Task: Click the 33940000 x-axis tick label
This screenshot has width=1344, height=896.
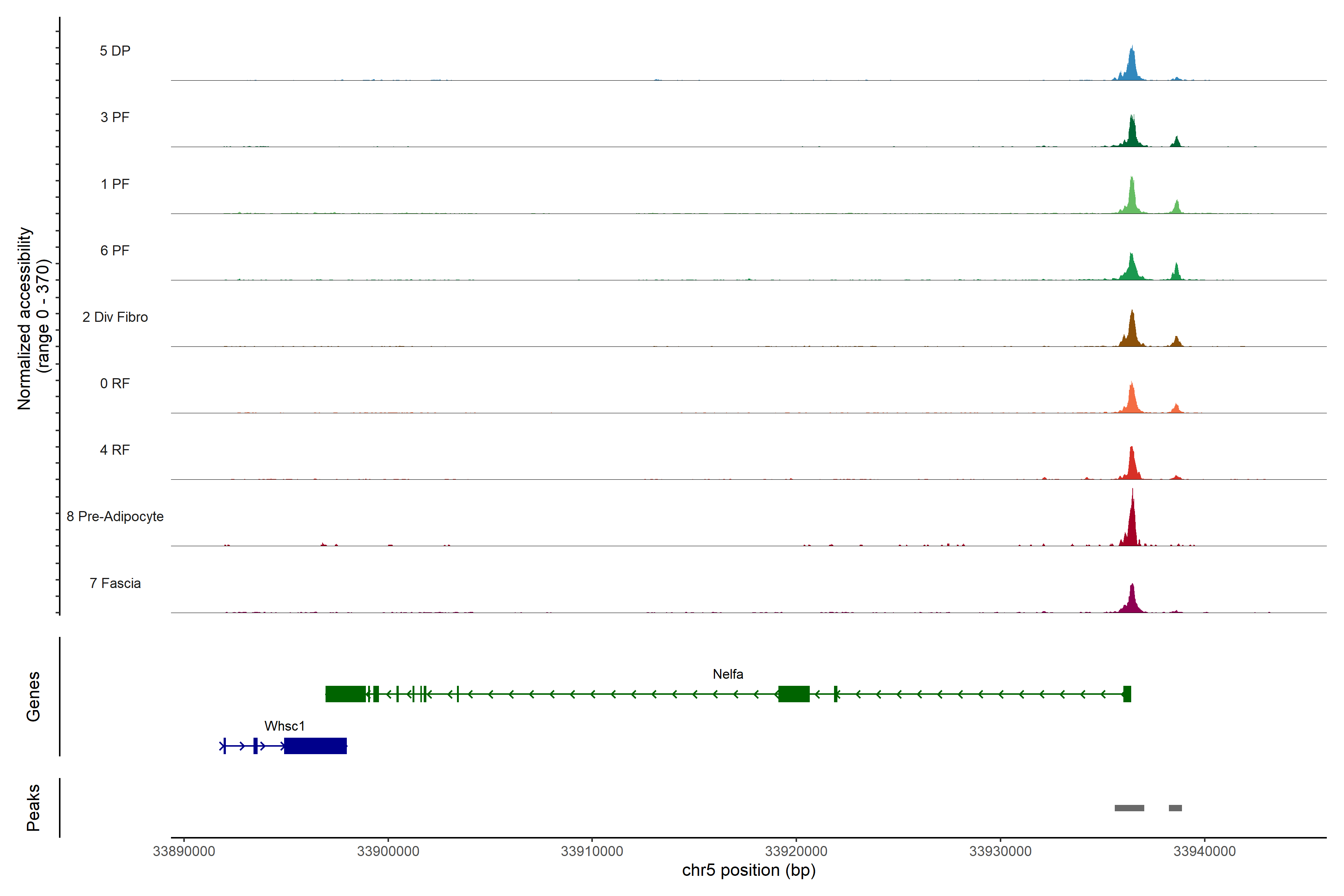Action: (x=1205, y=851)
